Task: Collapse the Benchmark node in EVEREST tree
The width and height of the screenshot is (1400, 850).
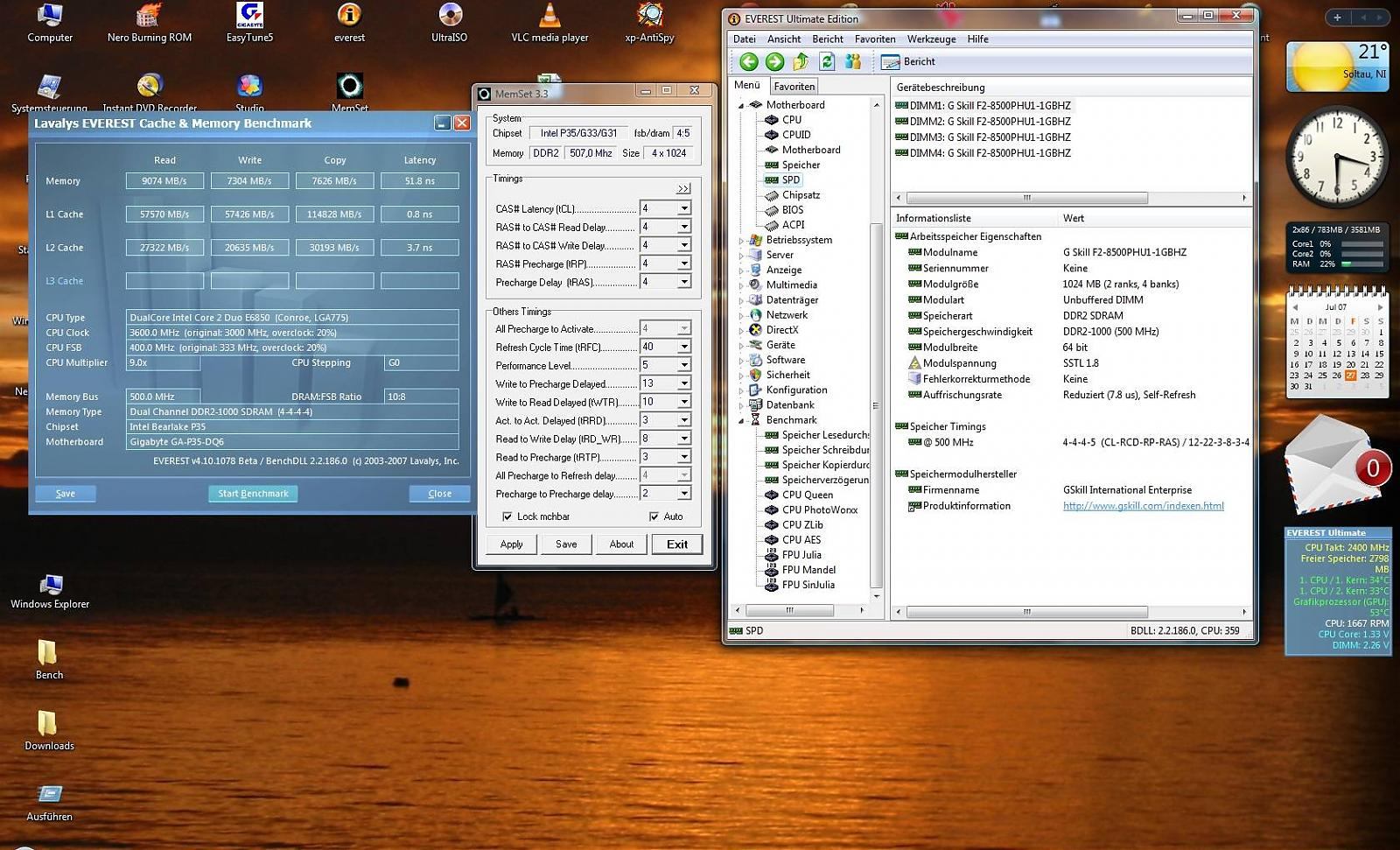Action: point(741,421)
